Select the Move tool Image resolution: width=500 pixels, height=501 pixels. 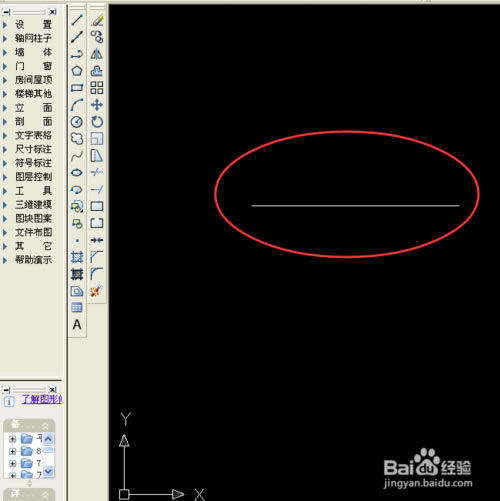tap(97, 105)
